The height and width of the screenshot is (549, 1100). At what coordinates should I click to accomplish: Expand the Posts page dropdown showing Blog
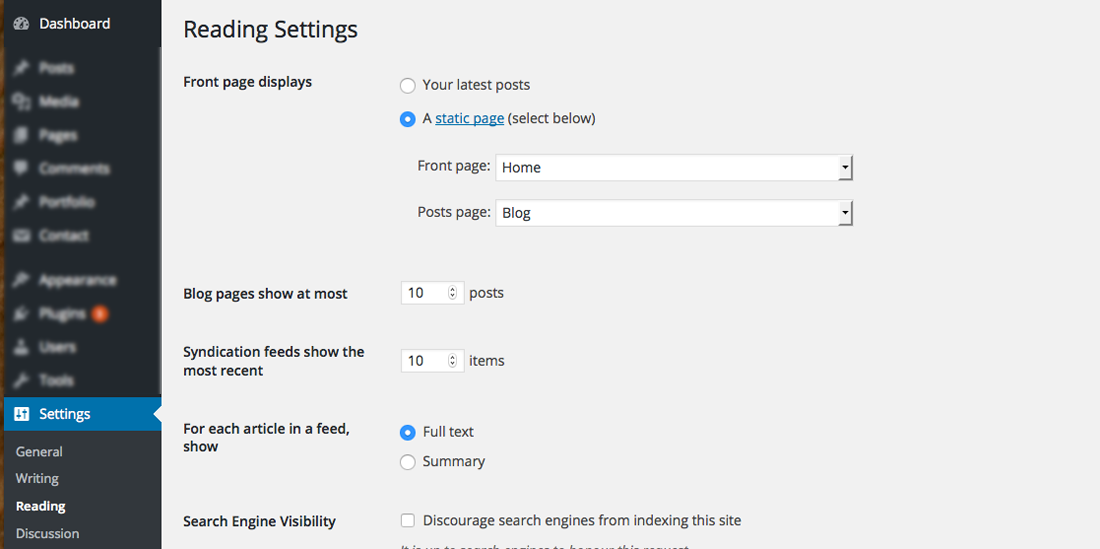tap(673, 213)
